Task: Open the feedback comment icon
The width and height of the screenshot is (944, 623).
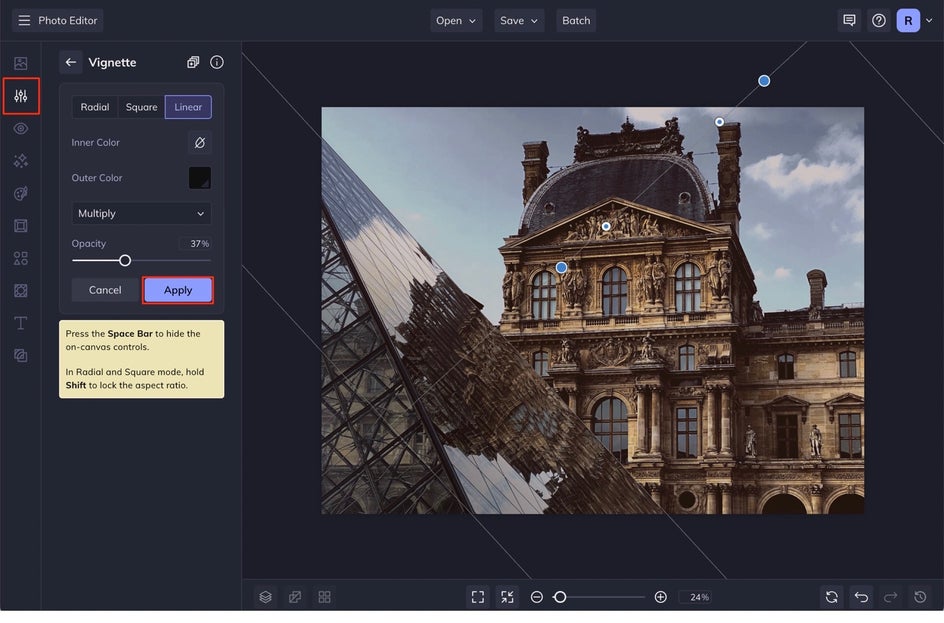Action: coord(849,20)
